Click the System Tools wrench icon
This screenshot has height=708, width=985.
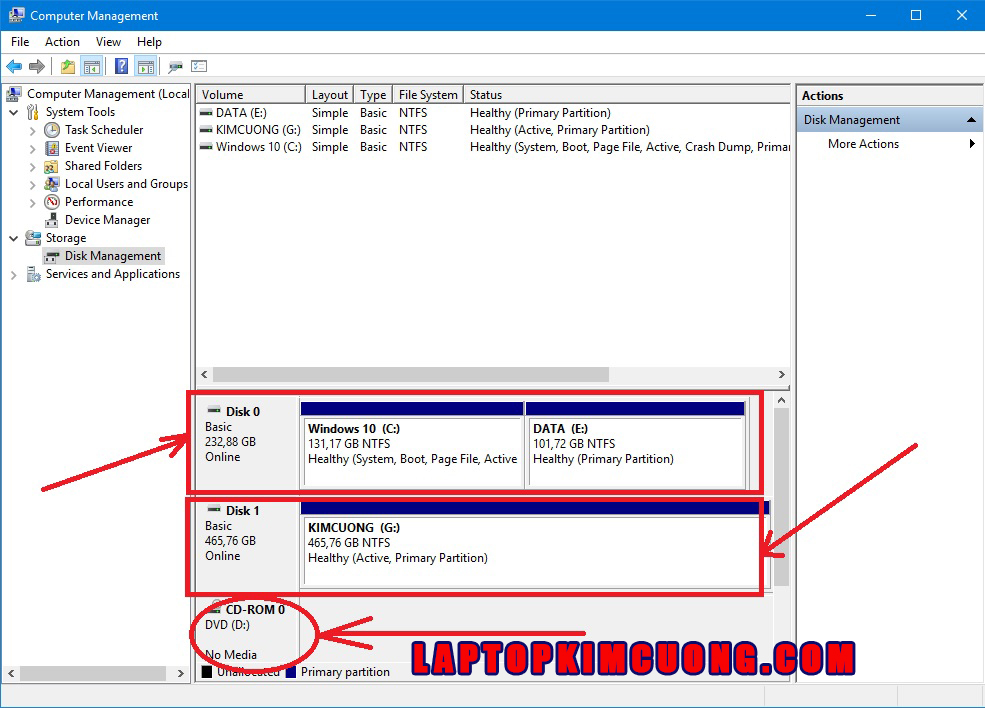coord(33,112)
